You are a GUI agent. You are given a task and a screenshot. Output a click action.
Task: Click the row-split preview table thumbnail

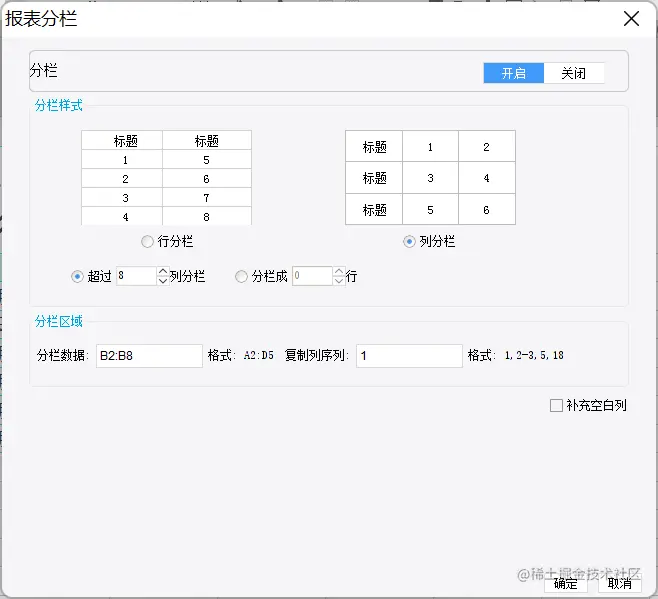(167, 178)
